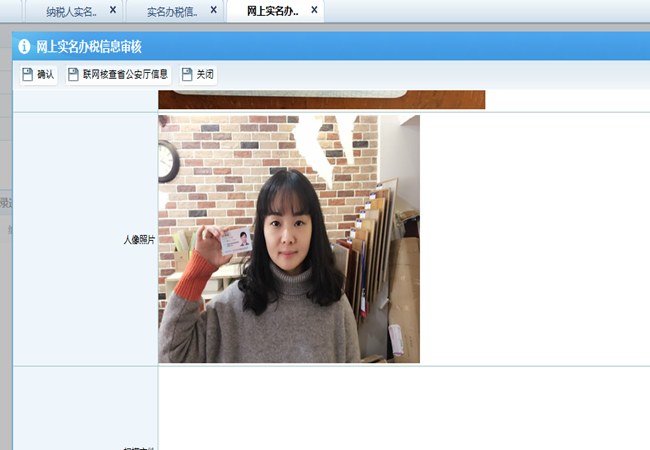650x450 pixels.
Task: Close the 纳税人实名.. tab
Action: [113, 10]
